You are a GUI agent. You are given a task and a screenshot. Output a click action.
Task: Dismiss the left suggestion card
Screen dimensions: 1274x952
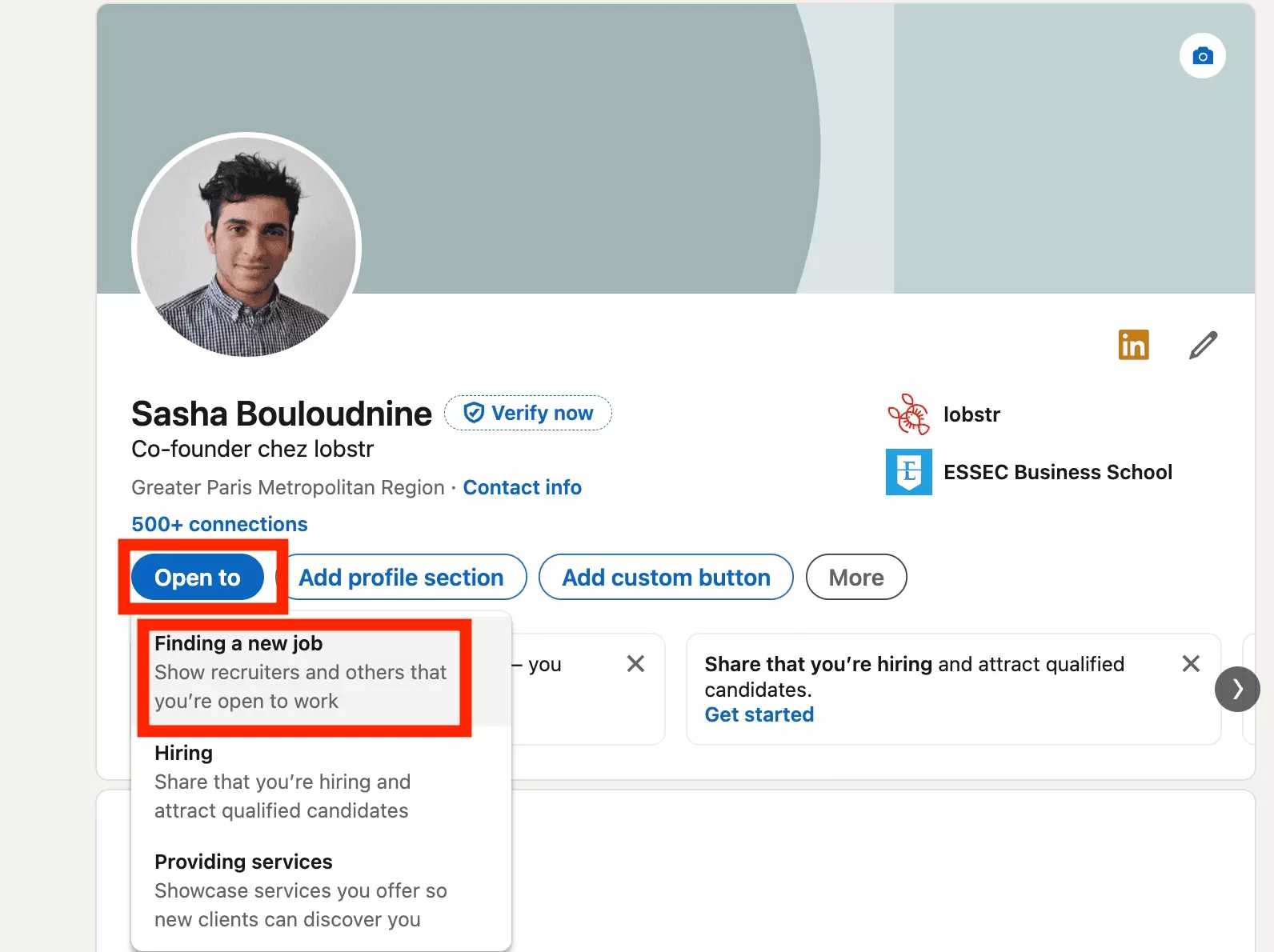[635, 663]
